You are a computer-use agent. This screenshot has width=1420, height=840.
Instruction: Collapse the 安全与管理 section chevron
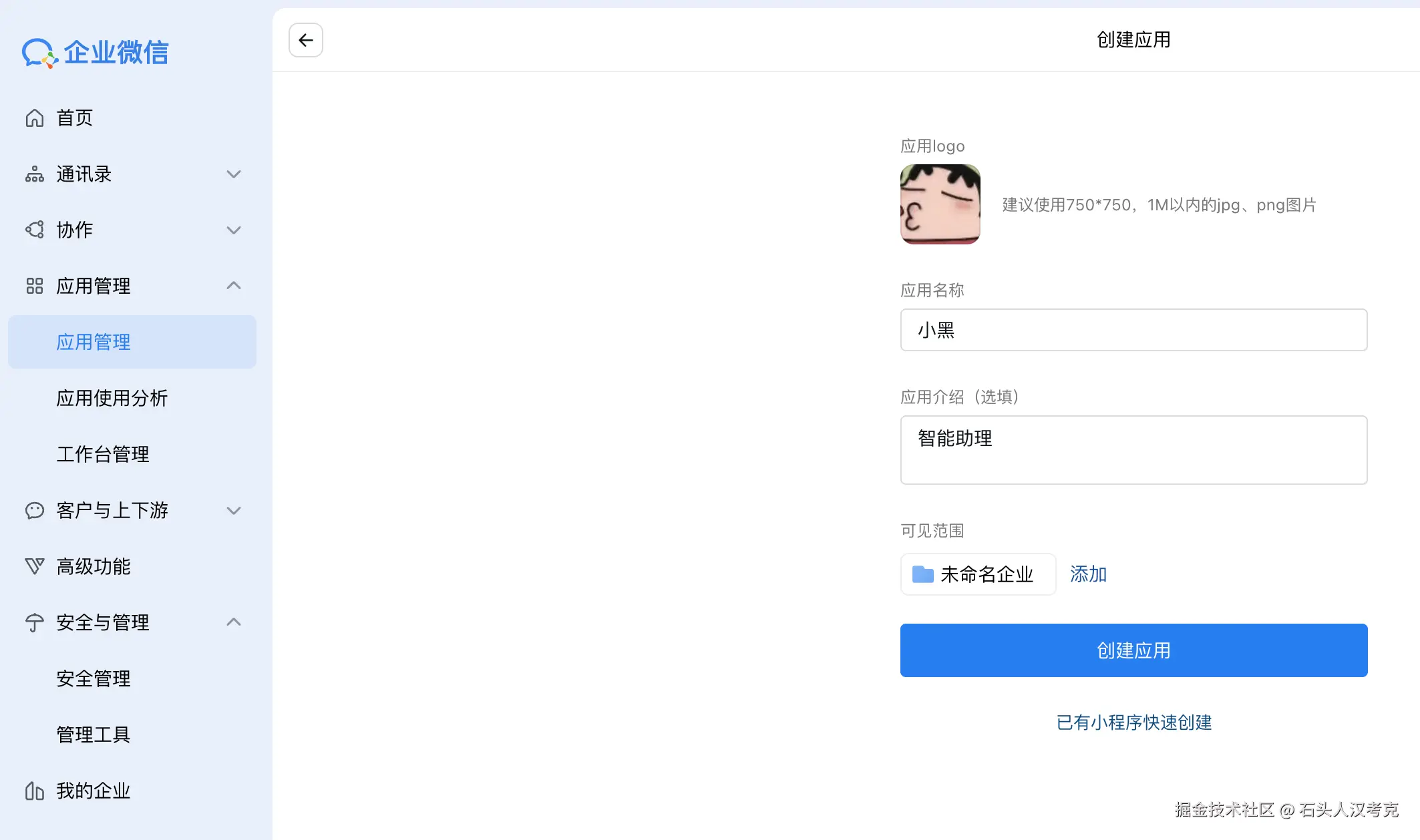[x=234, y=622]
